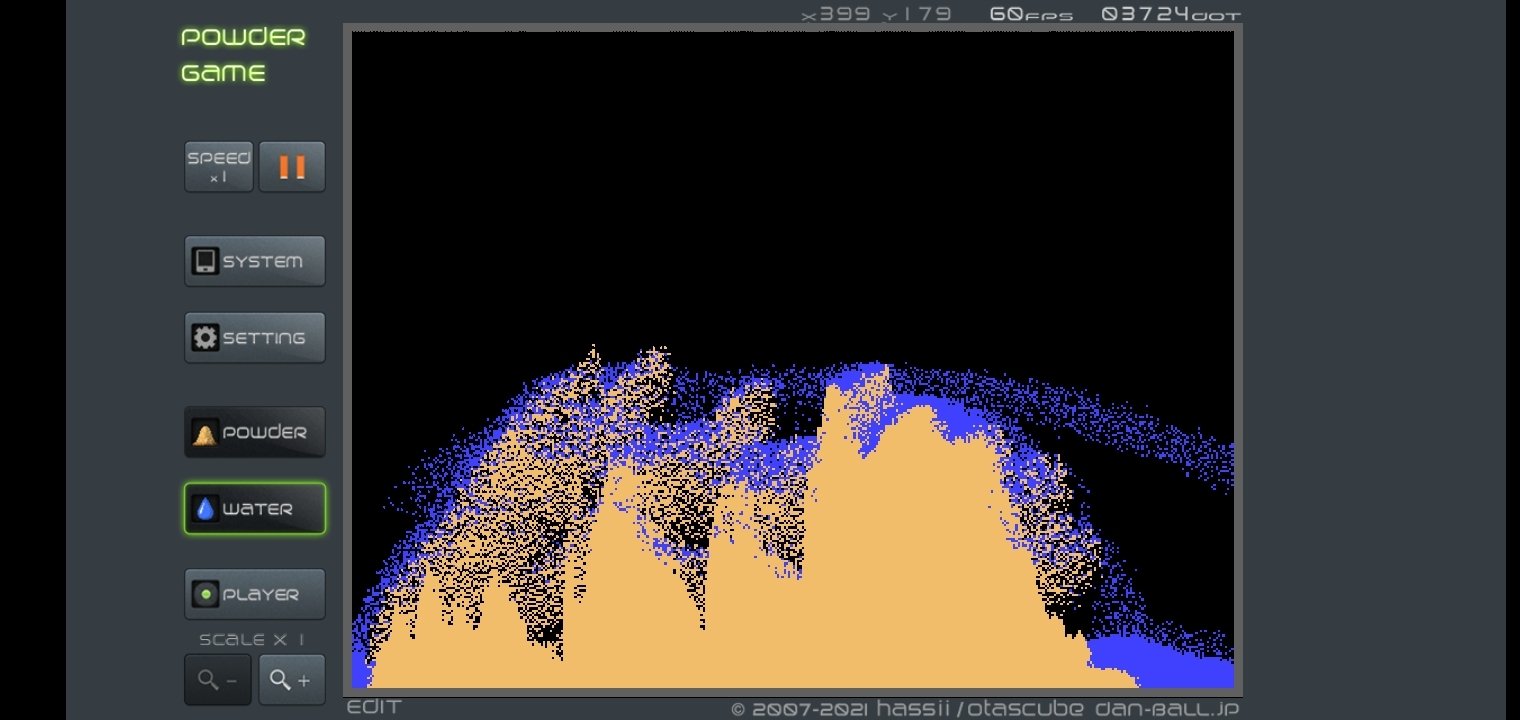Zoom out with the magnifier minus button
Screen dimensions: 1520x720
218,680
